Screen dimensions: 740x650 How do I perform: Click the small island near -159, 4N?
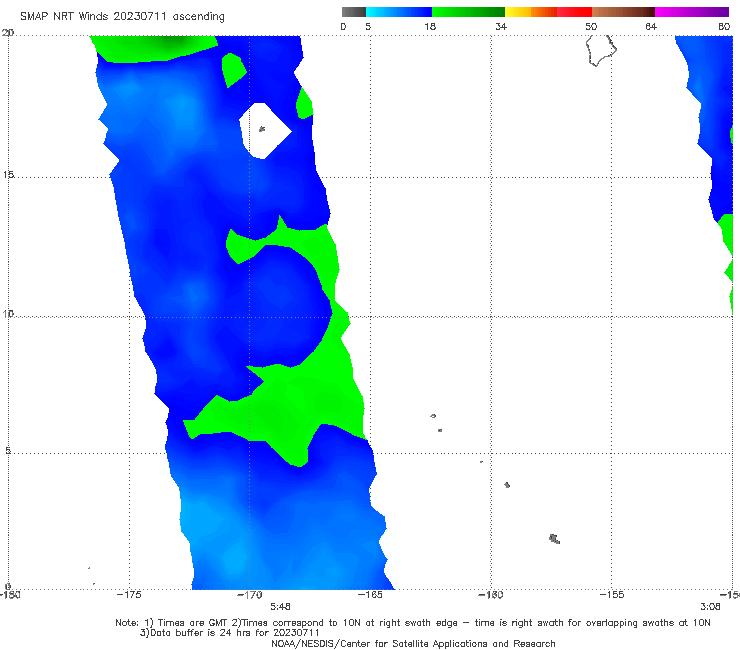point(507,485)
